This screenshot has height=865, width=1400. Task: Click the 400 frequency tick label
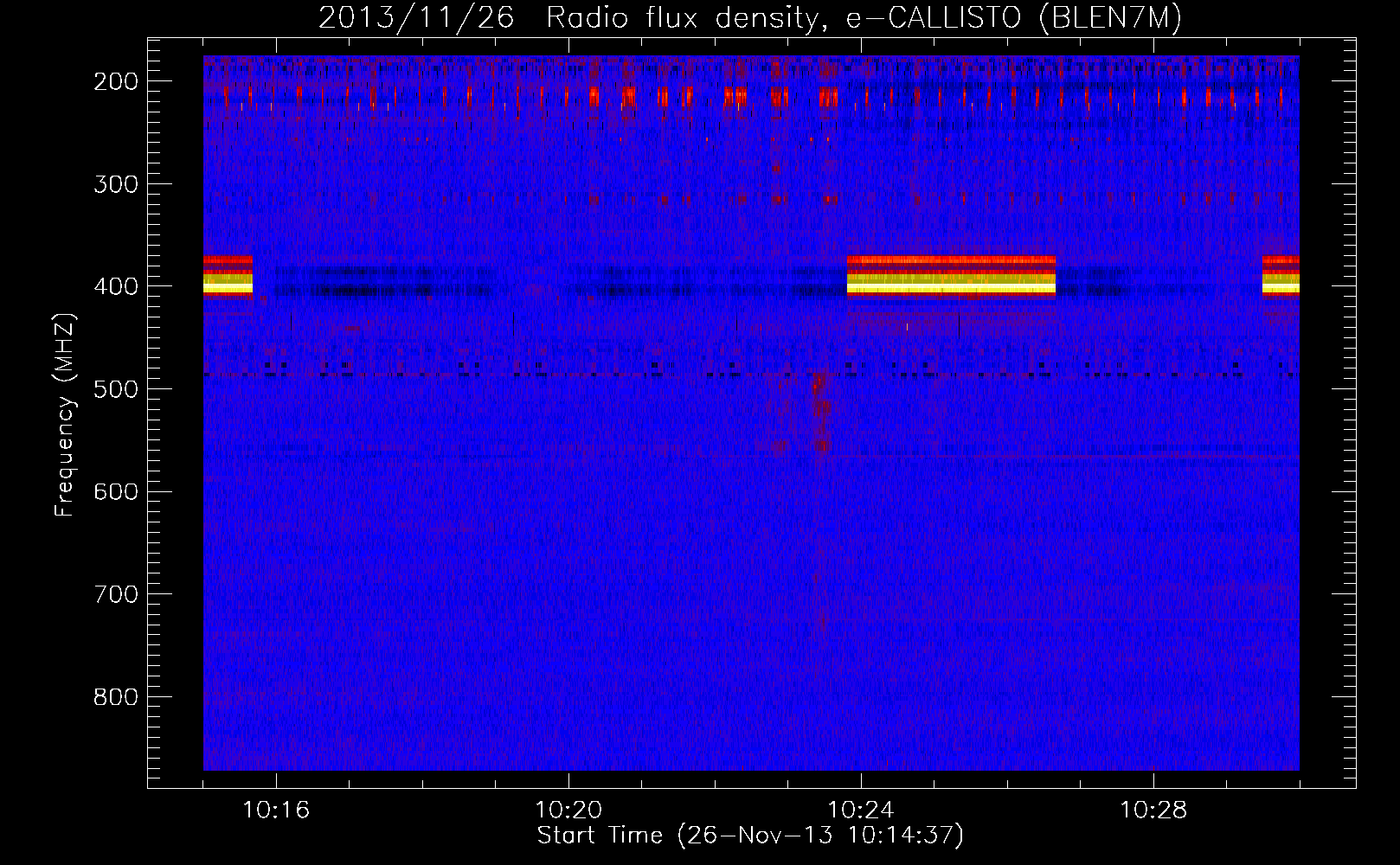[116, 286]
